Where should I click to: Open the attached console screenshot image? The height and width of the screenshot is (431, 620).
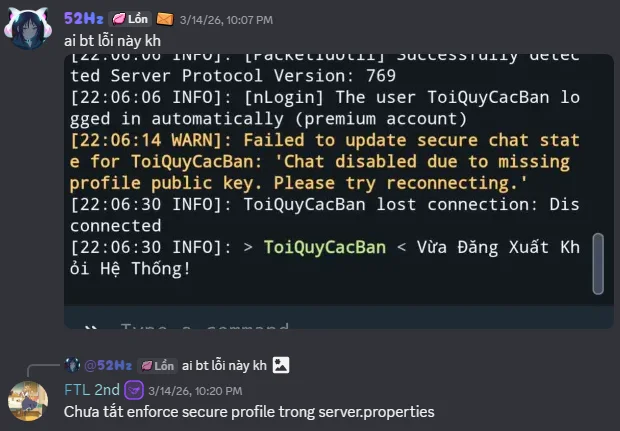pyautogui.click(x=339, y=191)
